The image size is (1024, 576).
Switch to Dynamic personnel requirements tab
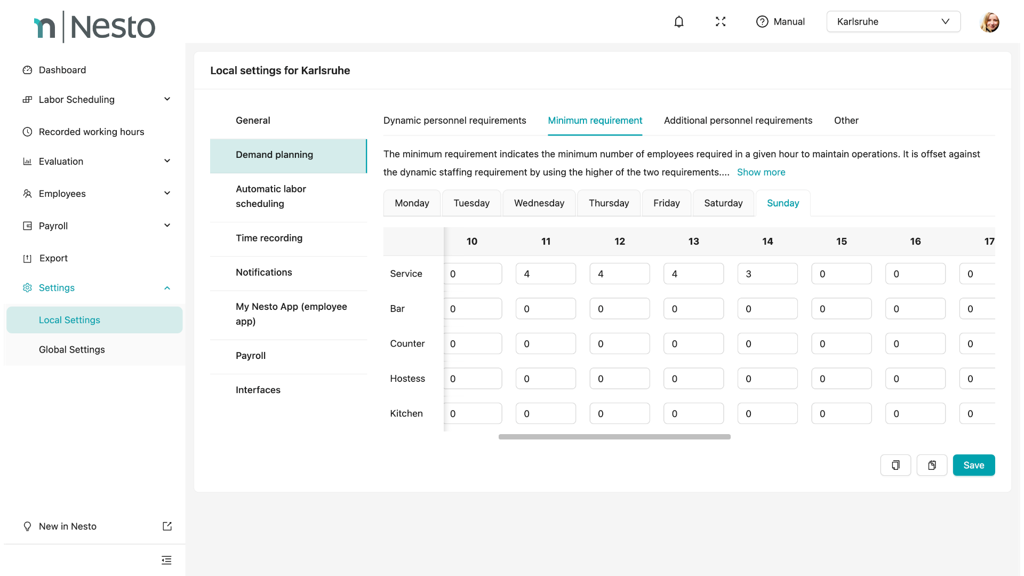click(x=454, y=120)
